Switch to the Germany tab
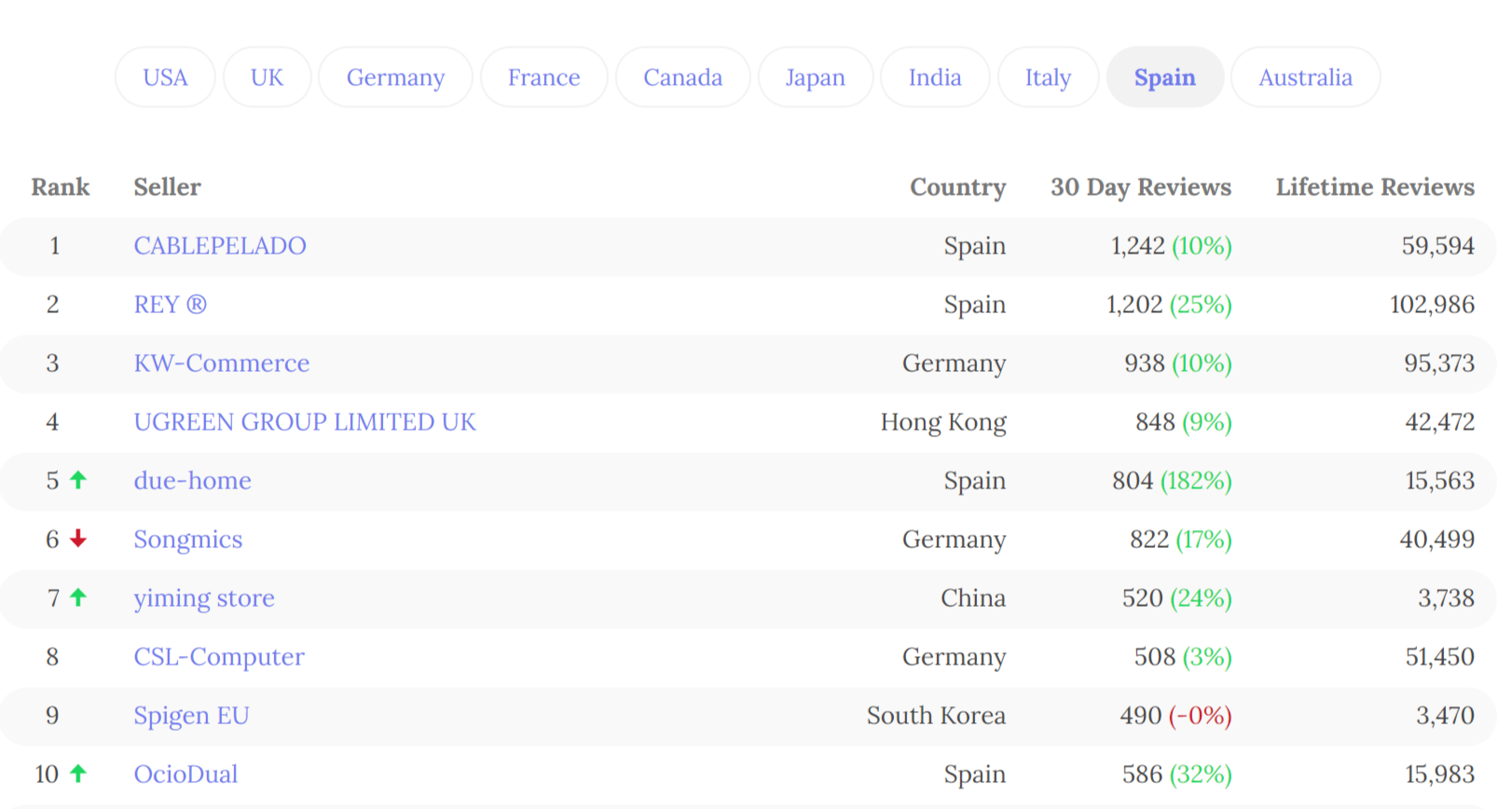Viewport: 1512px width, 809px height. 395,77
